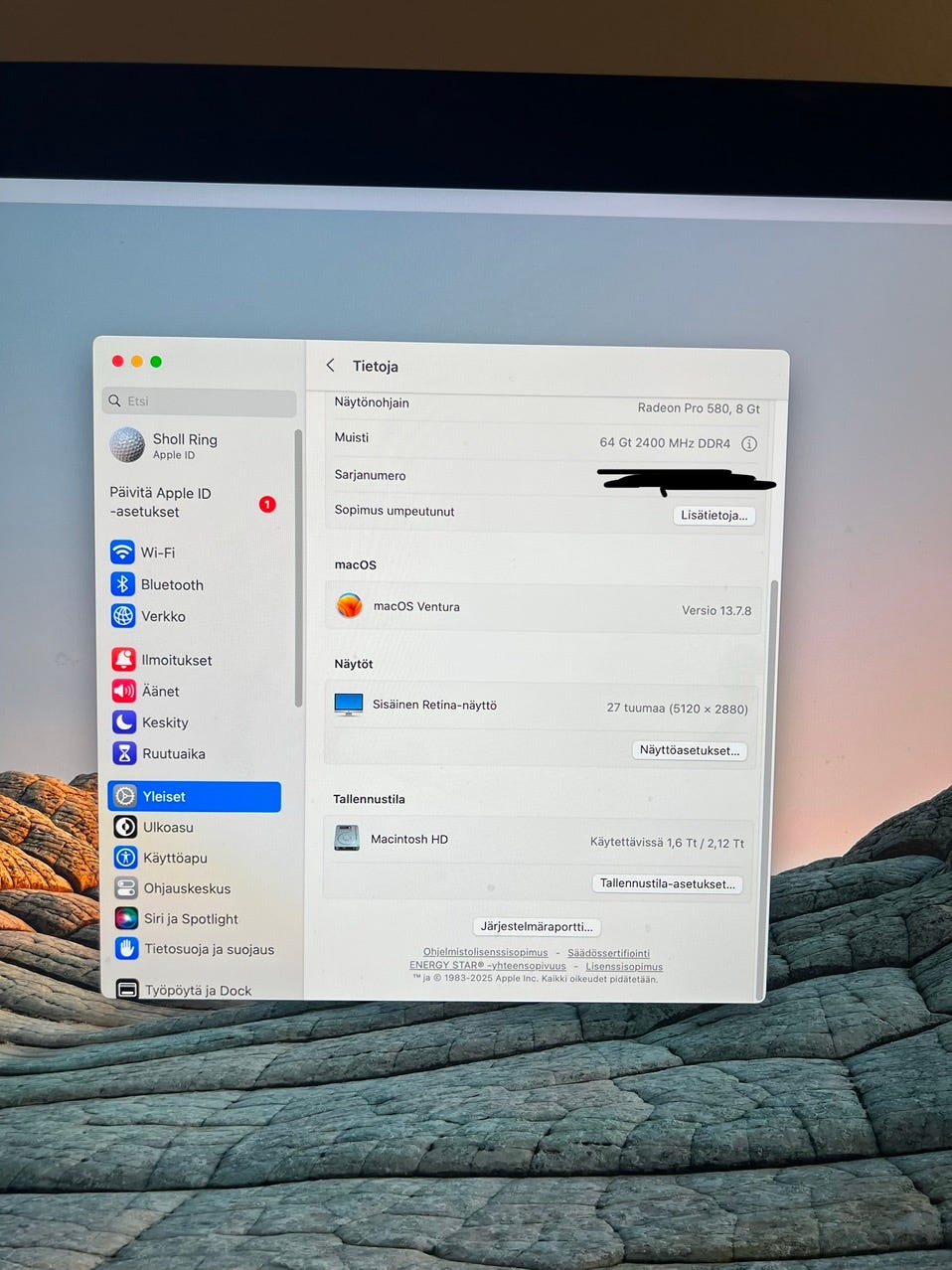Select the Yleiset gear icon
952x1270 pixels.
pyautogui.click(x=125, y=796)
